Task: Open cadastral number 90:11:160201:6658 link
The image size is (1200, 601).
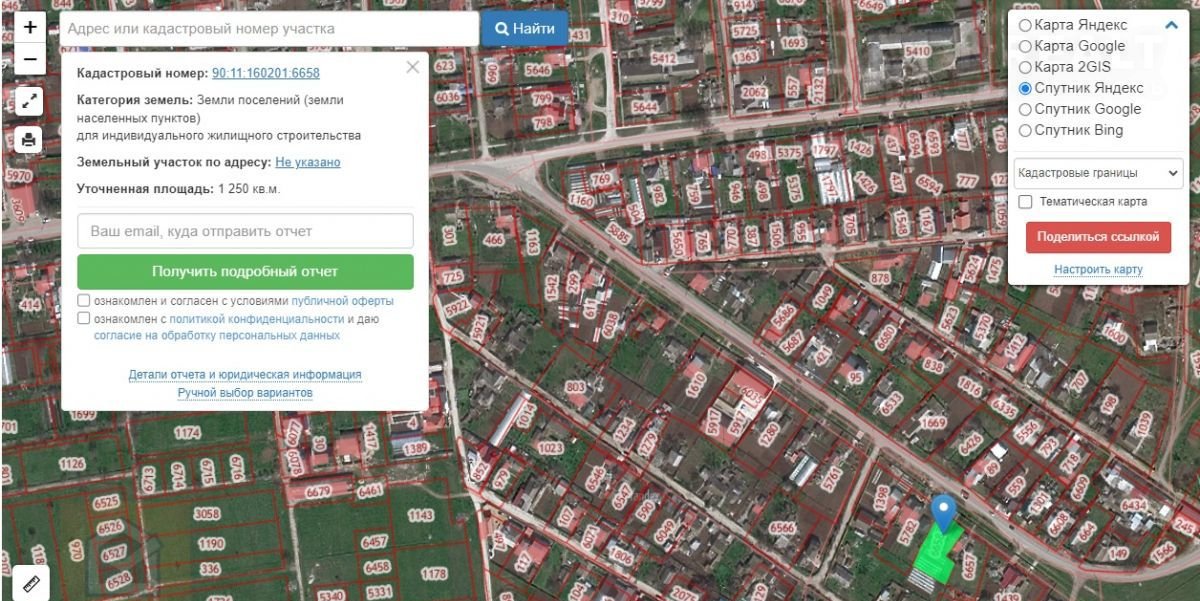Action: [266, 73]
